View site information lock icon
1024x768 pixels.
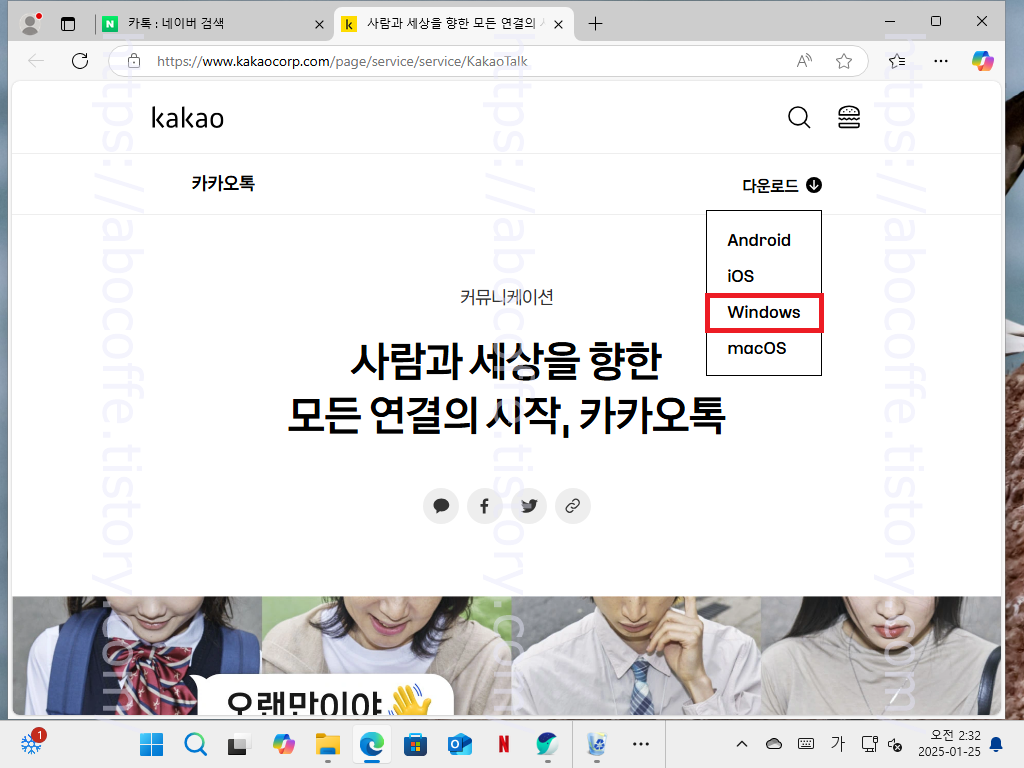click(x=134, y=61)
